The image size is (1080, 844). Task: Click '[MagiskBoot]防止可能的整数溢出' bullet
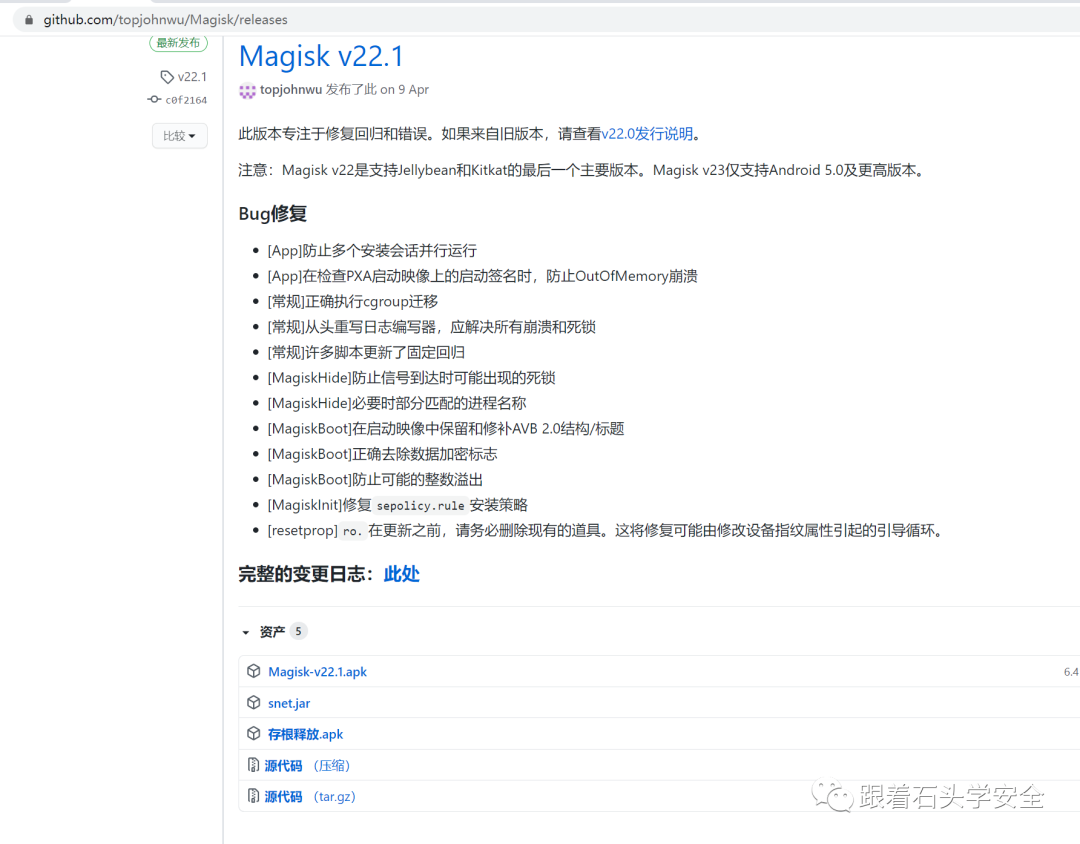[375, 480]
